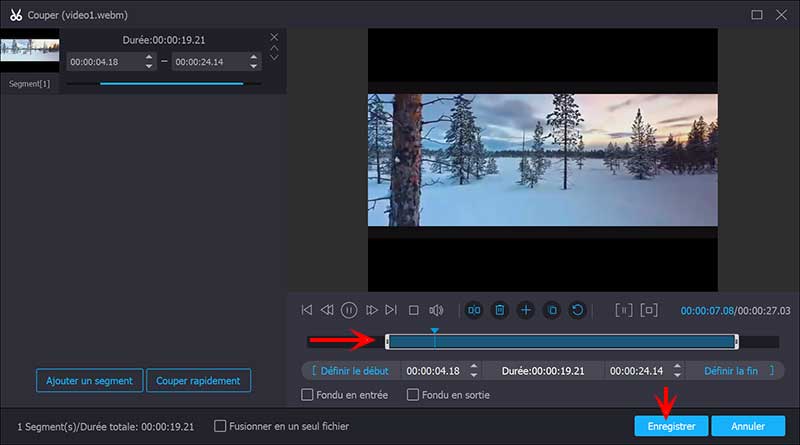Reset the cut with the undo icon
The width and height of the screenshot is (800, 445).
pyautogui.click(x=577, y=311)
